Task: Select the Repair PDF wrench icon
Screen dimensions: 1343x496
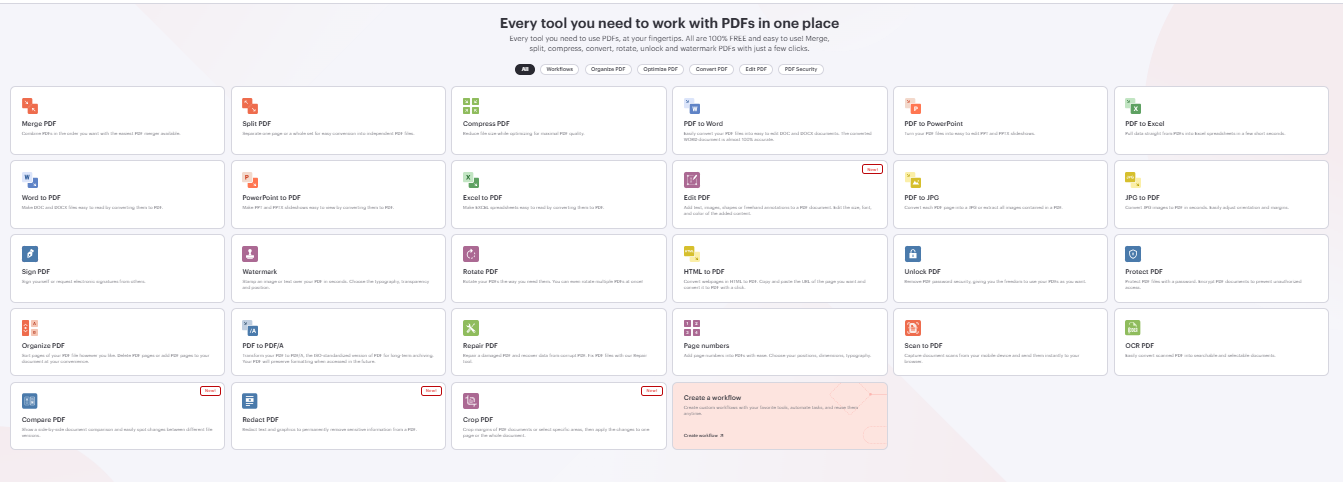Action: tap(471, 327)
